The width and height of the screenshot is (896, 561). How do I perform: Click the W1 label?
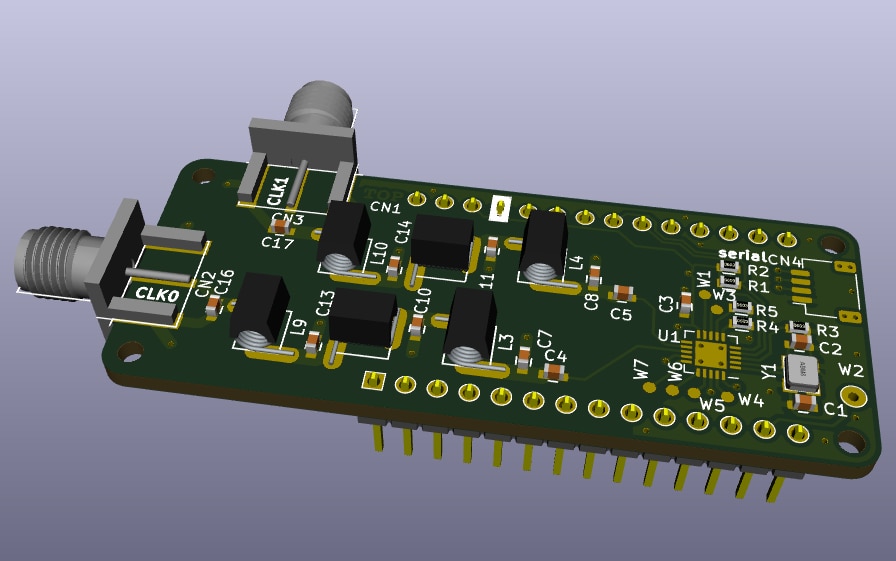point(705,279)
